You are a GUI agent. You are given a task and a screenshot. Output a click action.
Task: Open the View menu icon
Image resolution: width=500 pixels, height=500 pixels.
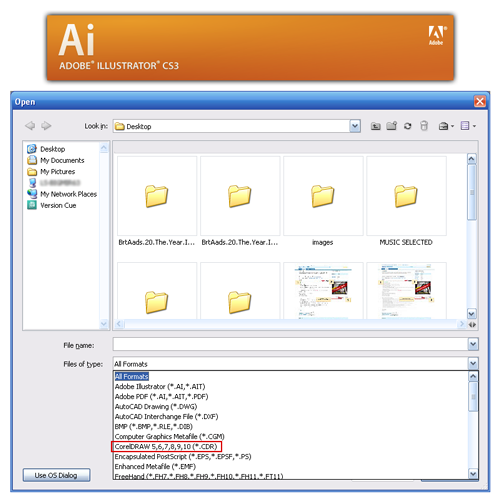468,126
